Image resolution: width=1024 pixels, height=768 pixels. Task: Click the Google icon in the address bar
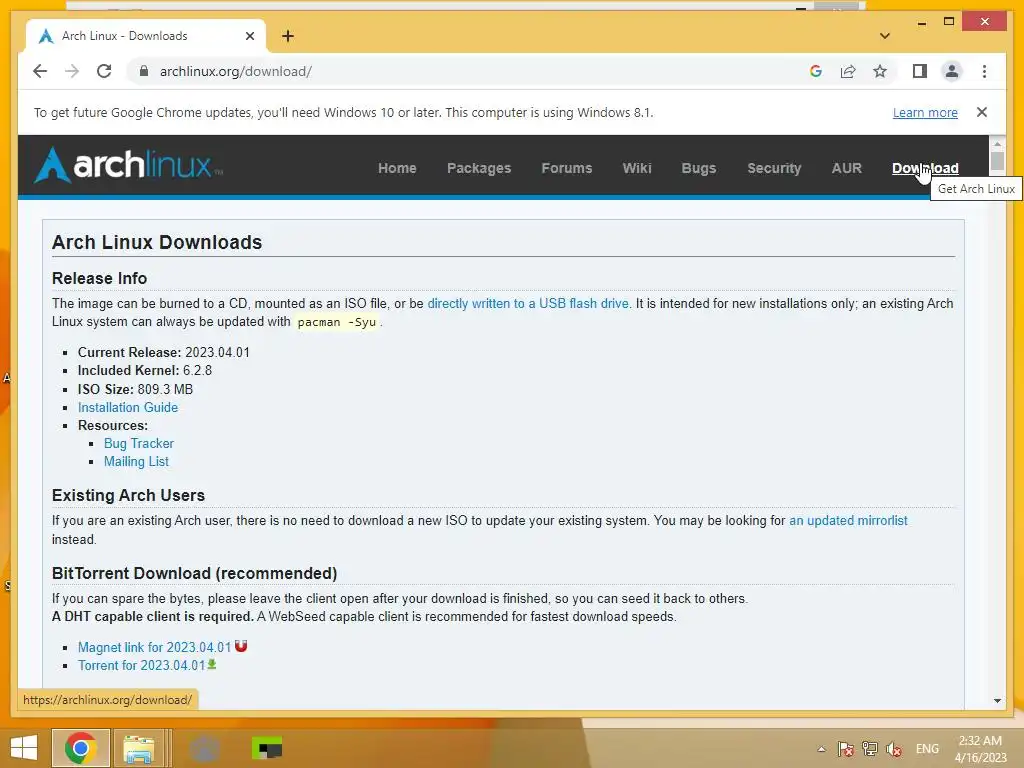pos(816,71)
